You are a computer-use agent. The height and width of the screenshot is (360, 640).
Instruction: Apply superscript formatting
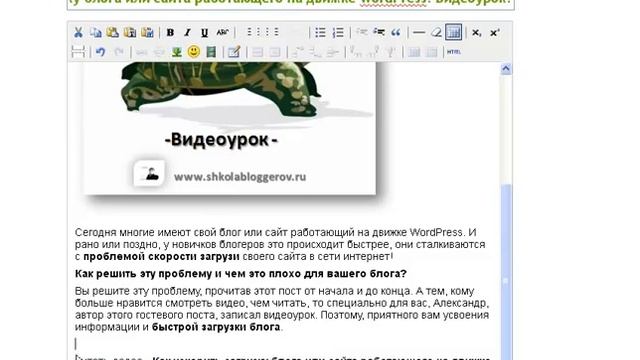click(494, 32)
